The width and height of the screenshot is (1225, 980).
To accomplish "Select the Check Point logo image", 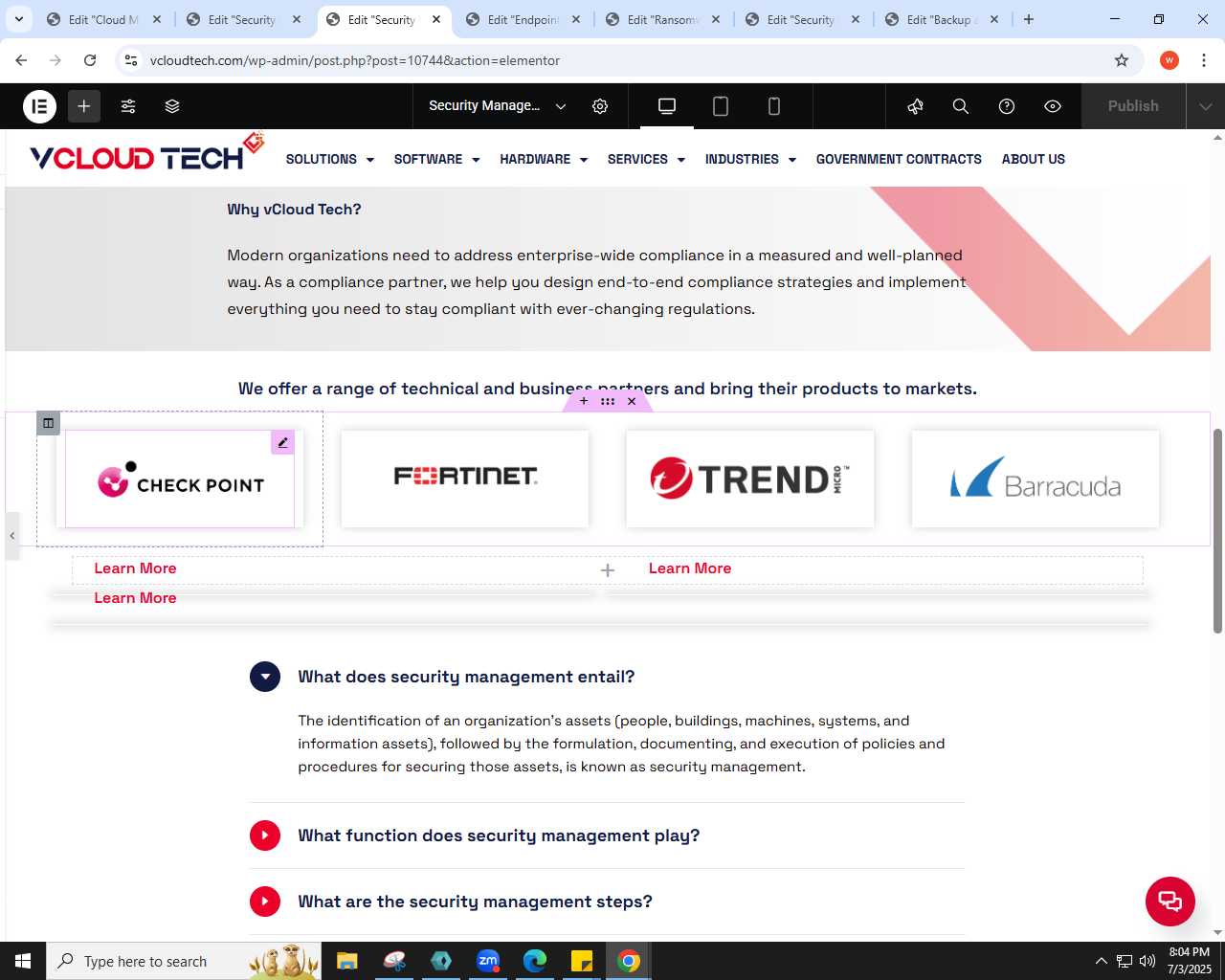I will (180, 479).
